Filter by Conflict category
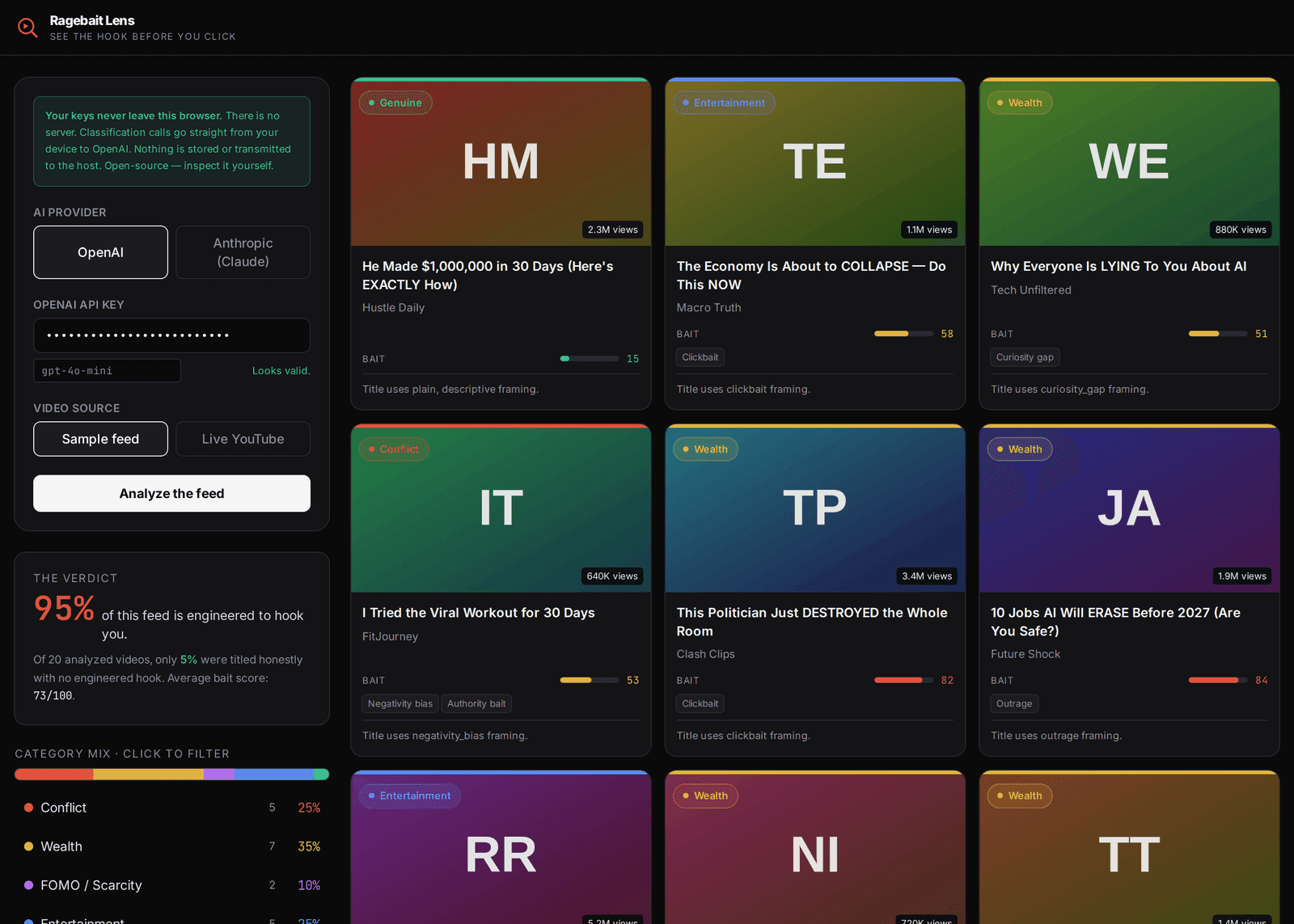Image resolution: width=1294 pixels, height=924 pixels. click(x=171, y=808)
